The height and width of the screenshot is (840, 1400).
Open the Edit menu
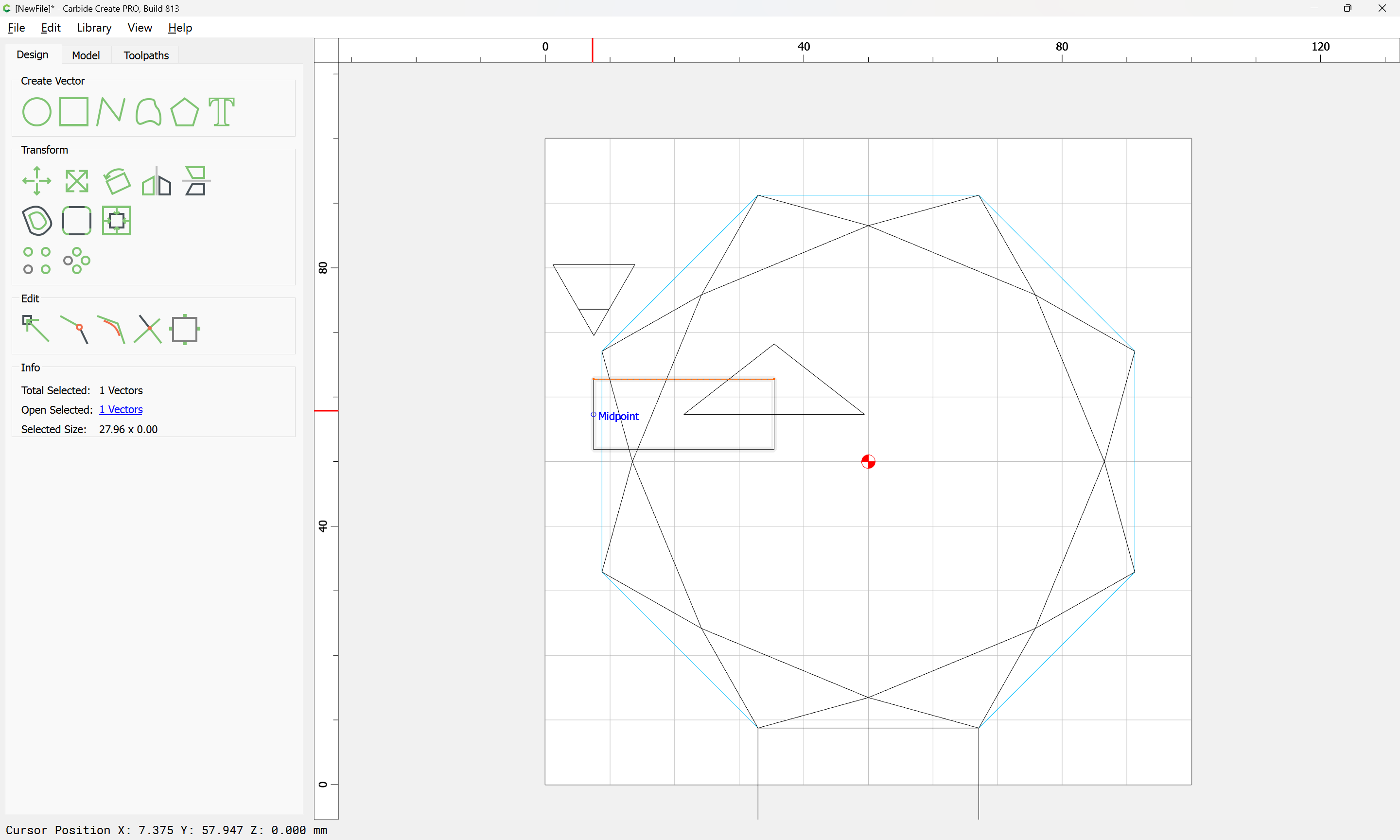coord(51,28)
